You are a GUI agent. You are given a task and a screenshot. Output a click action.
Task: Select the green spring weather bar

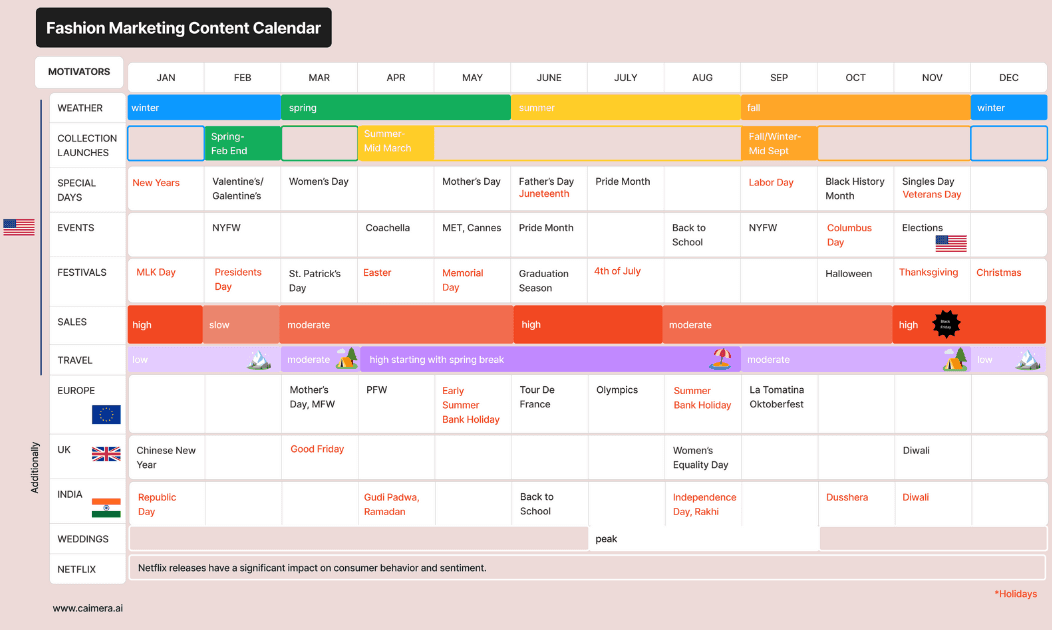(396, 107)
